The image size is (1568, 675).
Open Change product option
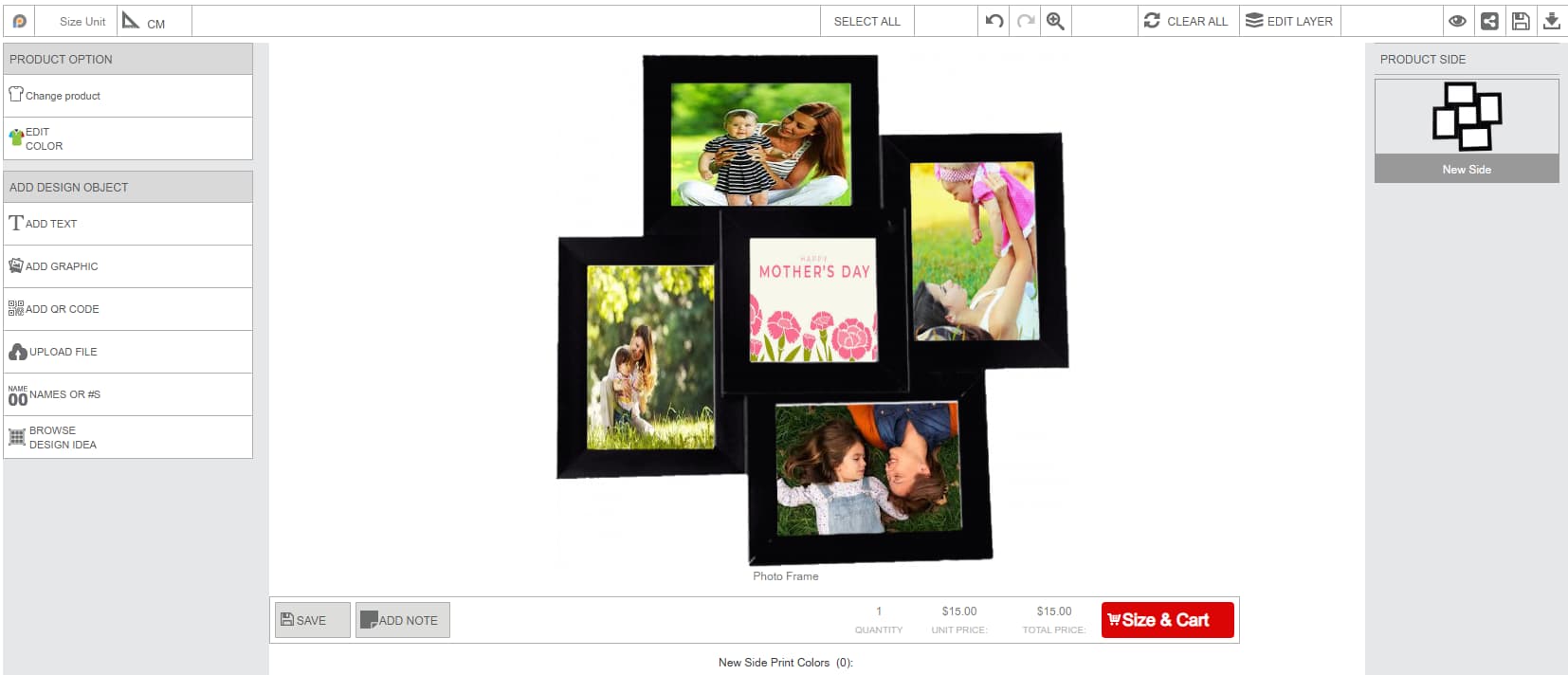point(128,96)
